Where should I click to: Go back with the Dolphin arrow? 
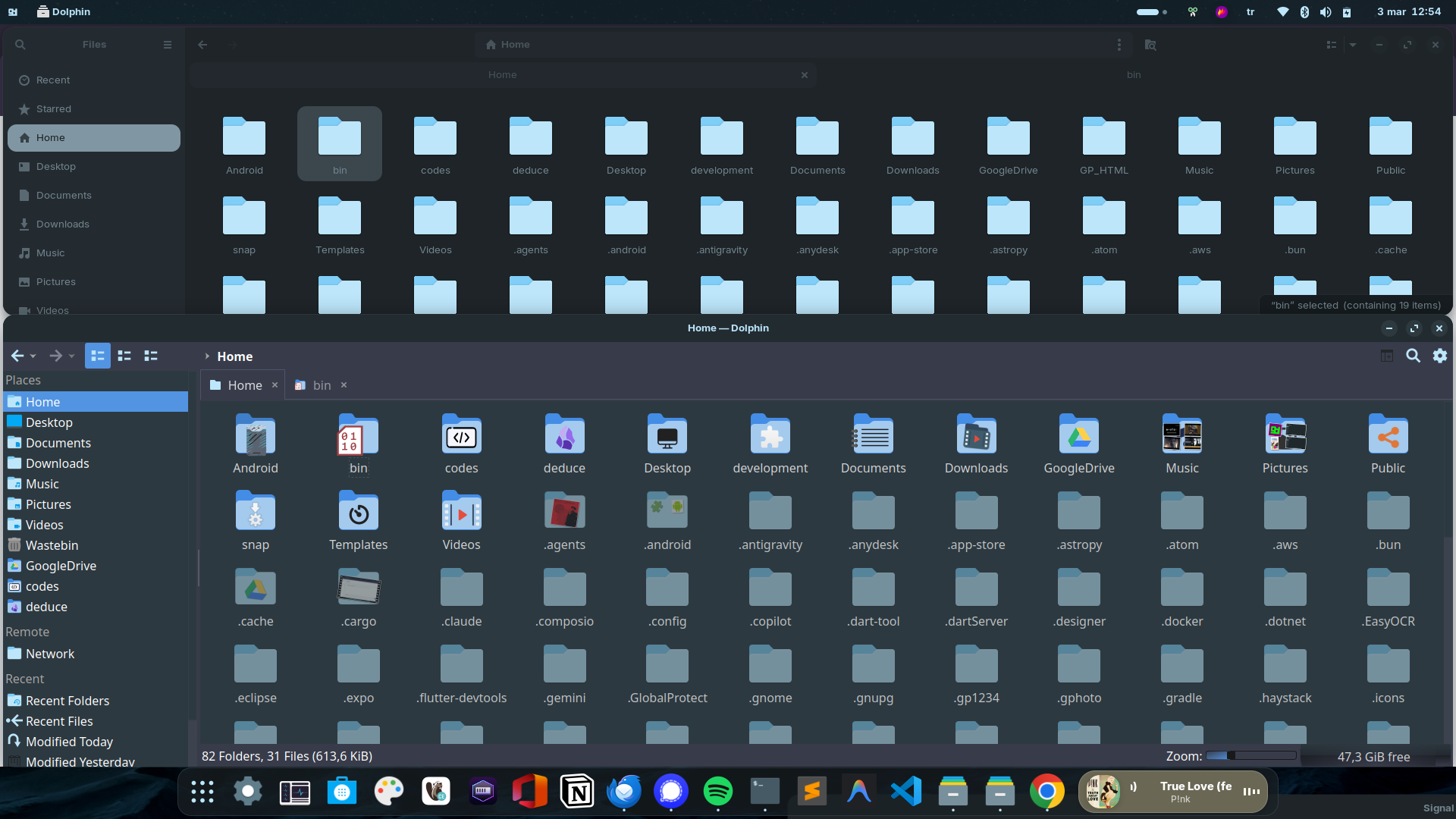tap(17, 356)
